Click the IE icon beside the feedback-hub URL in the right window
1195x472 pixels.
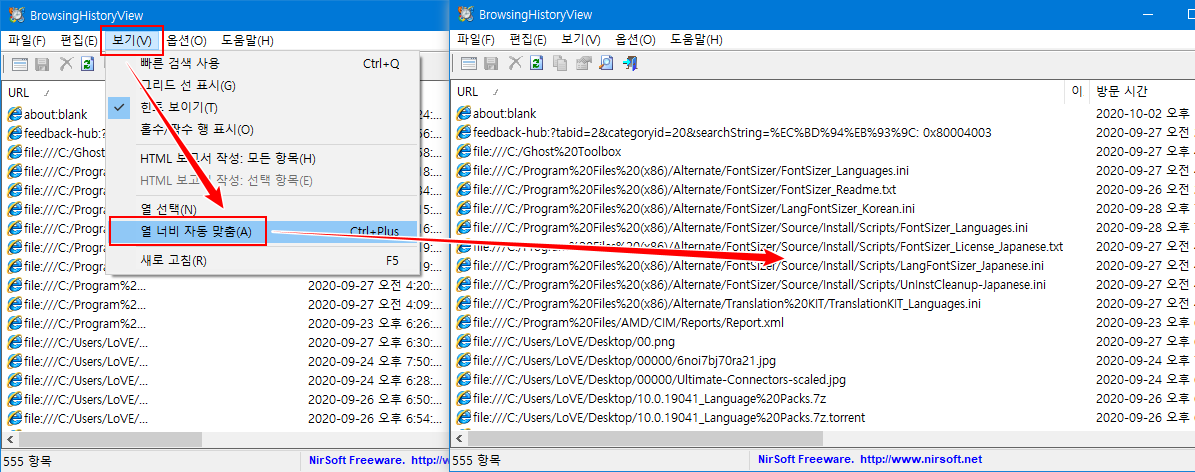tap(463, 133)
